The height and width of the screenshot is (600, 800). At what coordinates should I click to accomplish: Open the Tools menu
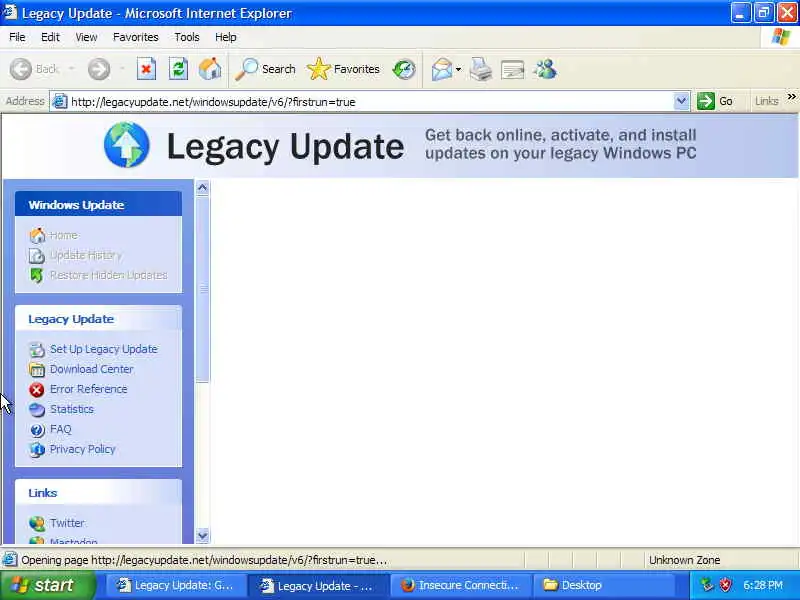(187, 37)
